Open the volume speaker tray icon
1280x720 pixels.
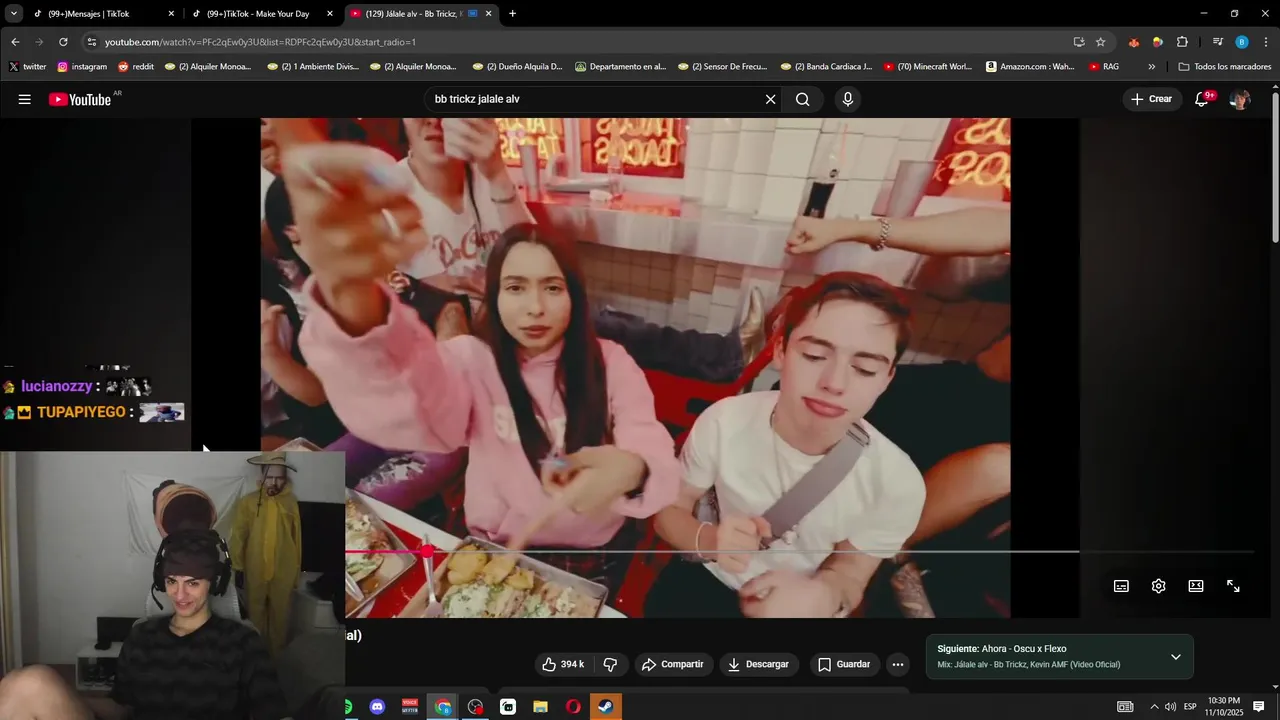(x=1170, y=707)
